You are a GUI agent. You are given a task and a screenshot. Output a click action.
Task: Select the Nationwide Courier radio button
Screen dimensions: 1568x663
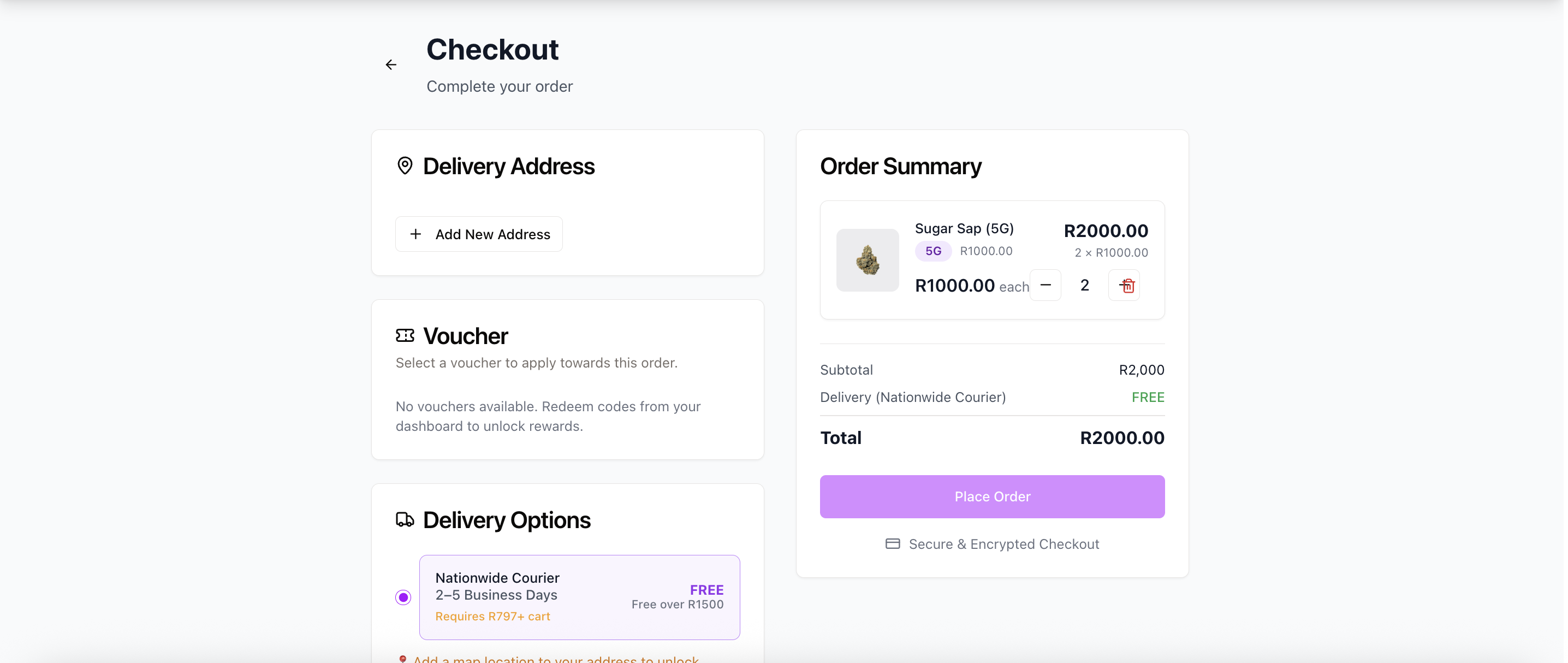[x=403, y=597]
